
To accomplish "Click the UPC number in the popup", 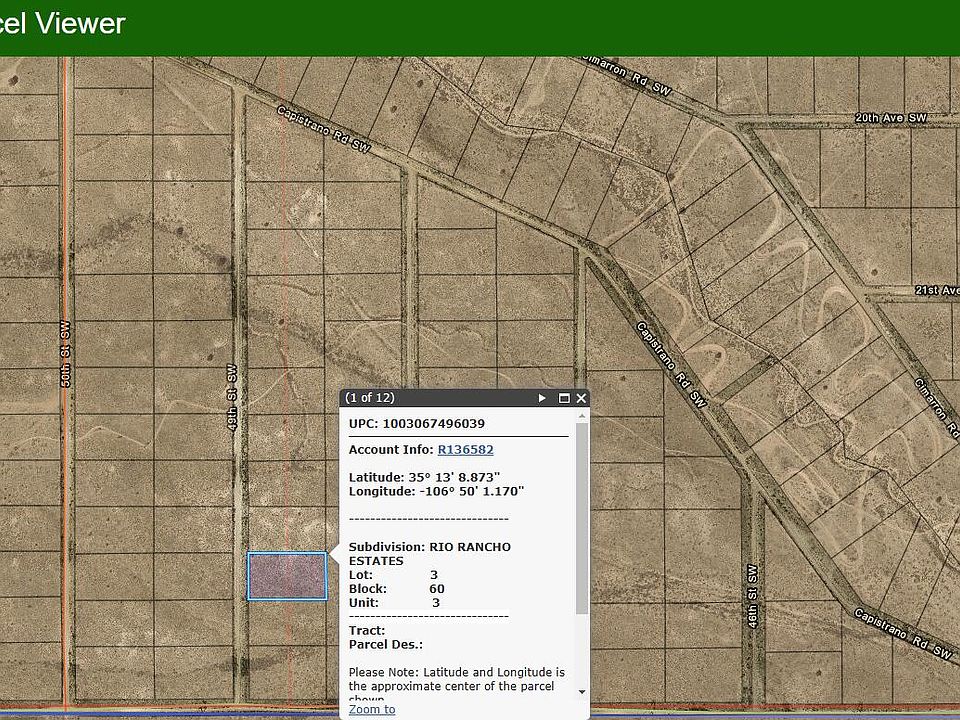I will point(433,424).
